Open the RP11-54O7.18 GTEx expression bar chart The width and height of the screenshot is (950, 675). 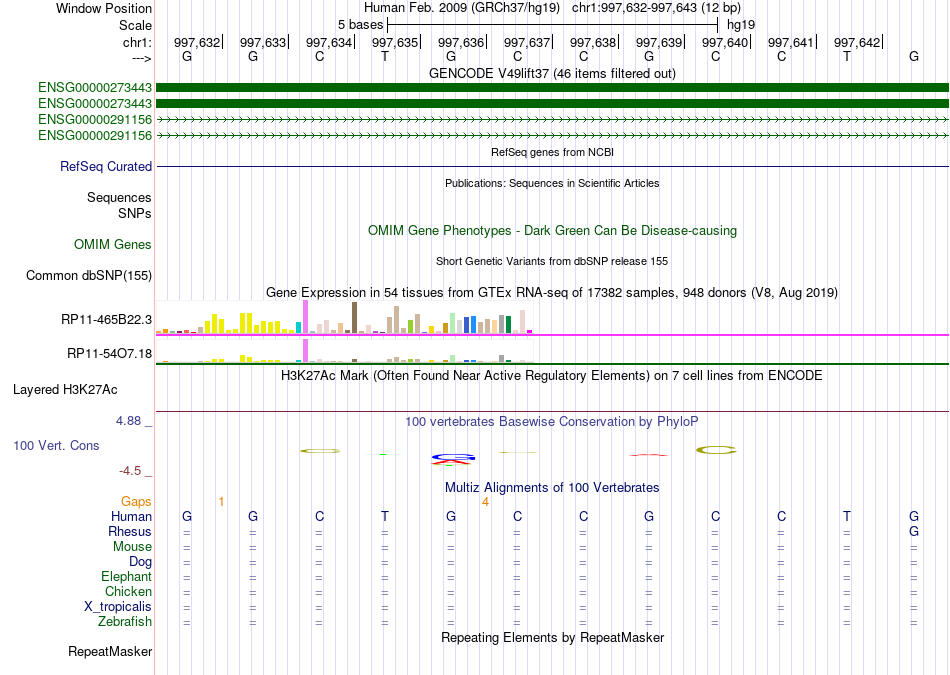[x=344, y=351]
